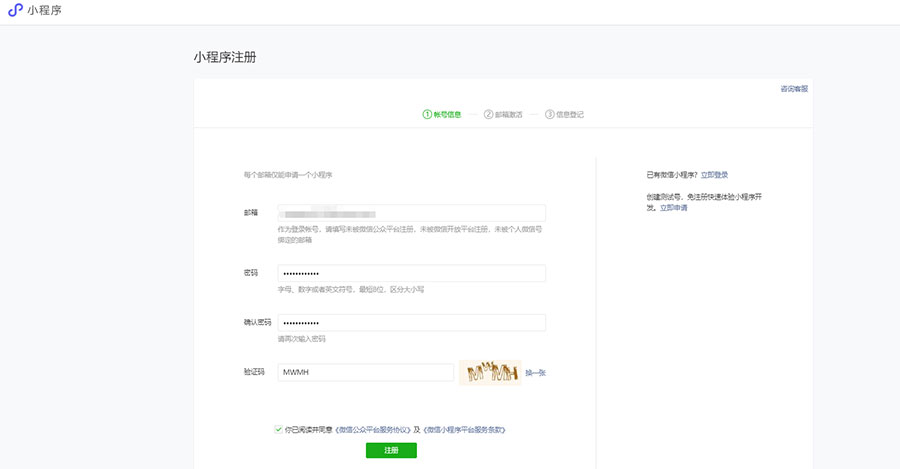Refresh captcha with 换一张 link
The height and width of the screenshot is (469, 900).
[535, 373]
